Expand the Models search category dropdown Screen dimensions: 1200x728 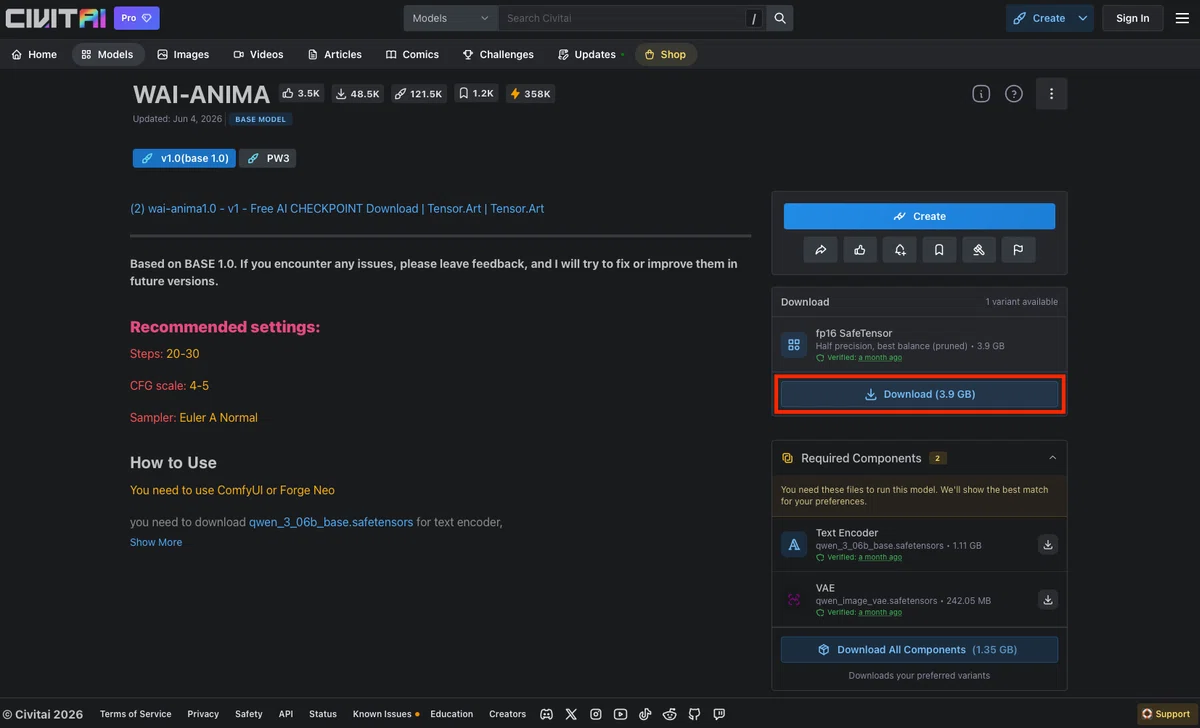[451, 18]
